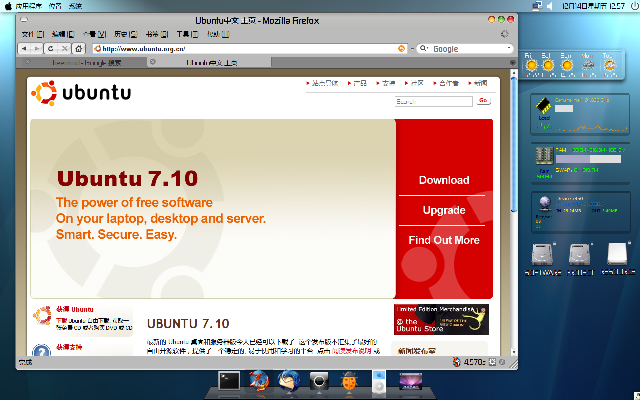Close the Google search tab
The image size is (640, 400).
click(x=27, y=62)
